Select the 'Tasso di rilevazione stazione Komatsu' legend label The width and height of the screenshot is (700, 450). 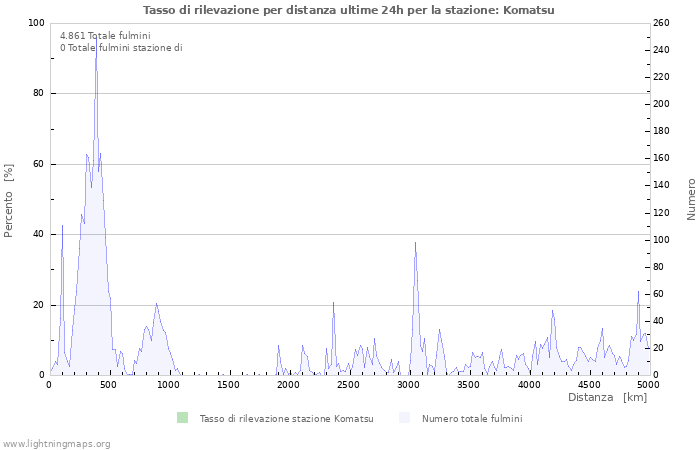point(286,419)
